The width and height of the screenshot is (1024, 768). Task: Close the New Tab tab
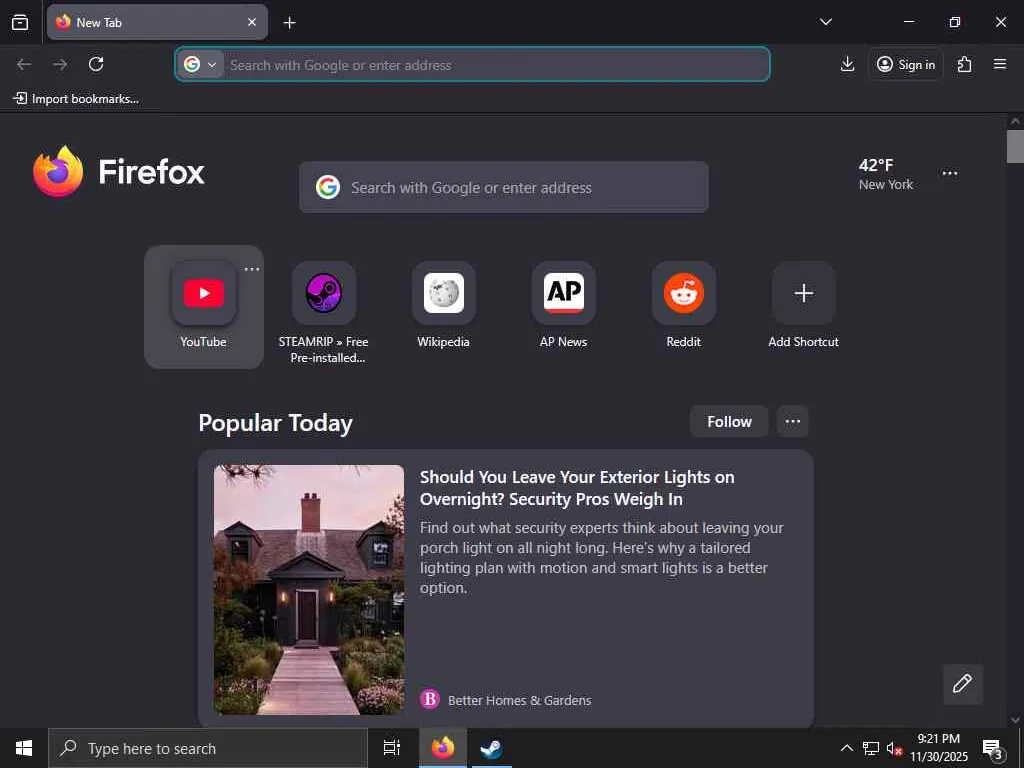[x=251, y=22]
